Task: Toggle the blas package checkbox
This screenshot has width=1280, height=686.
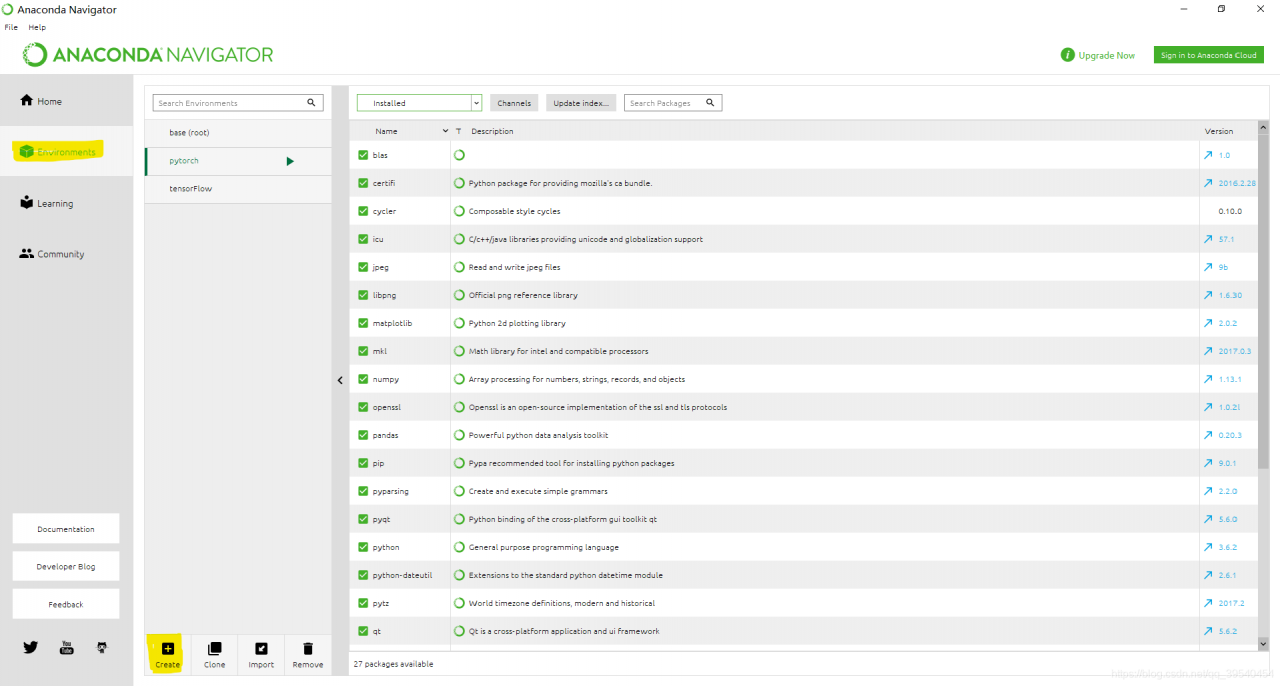Action: pos(363,155)
